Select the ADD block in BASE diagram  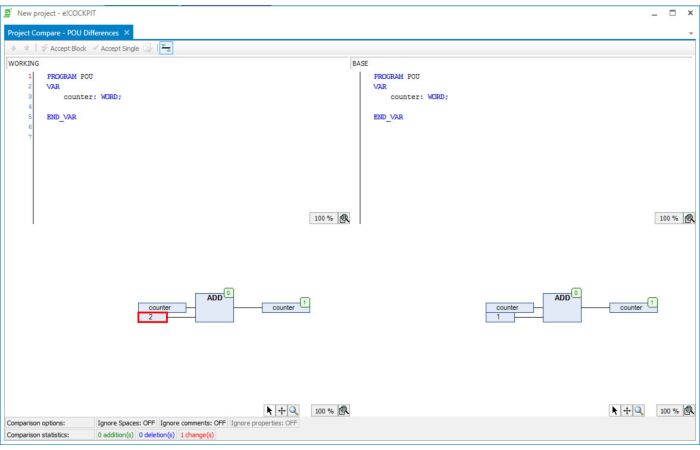pyautogui.click(x=559, y=306)
